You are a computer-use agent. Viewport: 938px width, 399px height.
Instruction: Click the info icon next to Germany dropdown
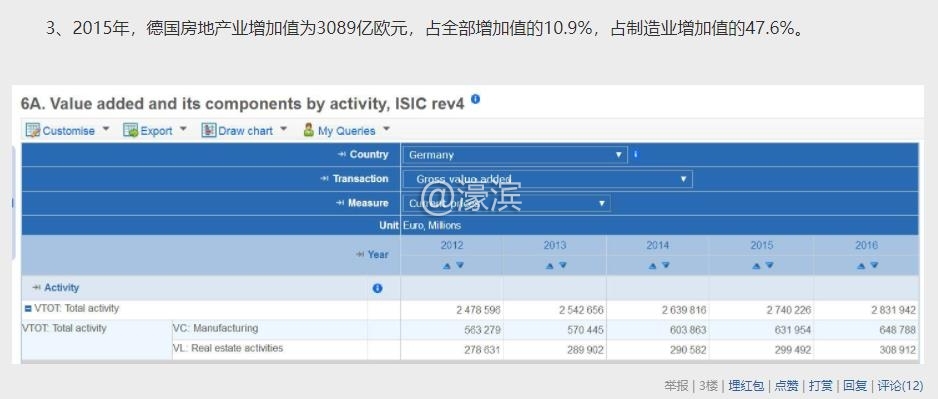pos(635,154)
